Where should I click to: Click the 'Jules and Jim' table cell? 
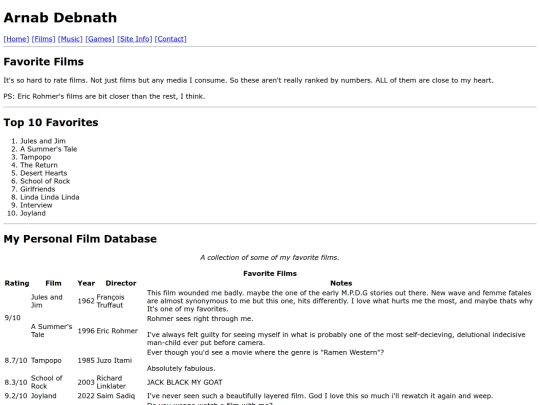point(47,301)
